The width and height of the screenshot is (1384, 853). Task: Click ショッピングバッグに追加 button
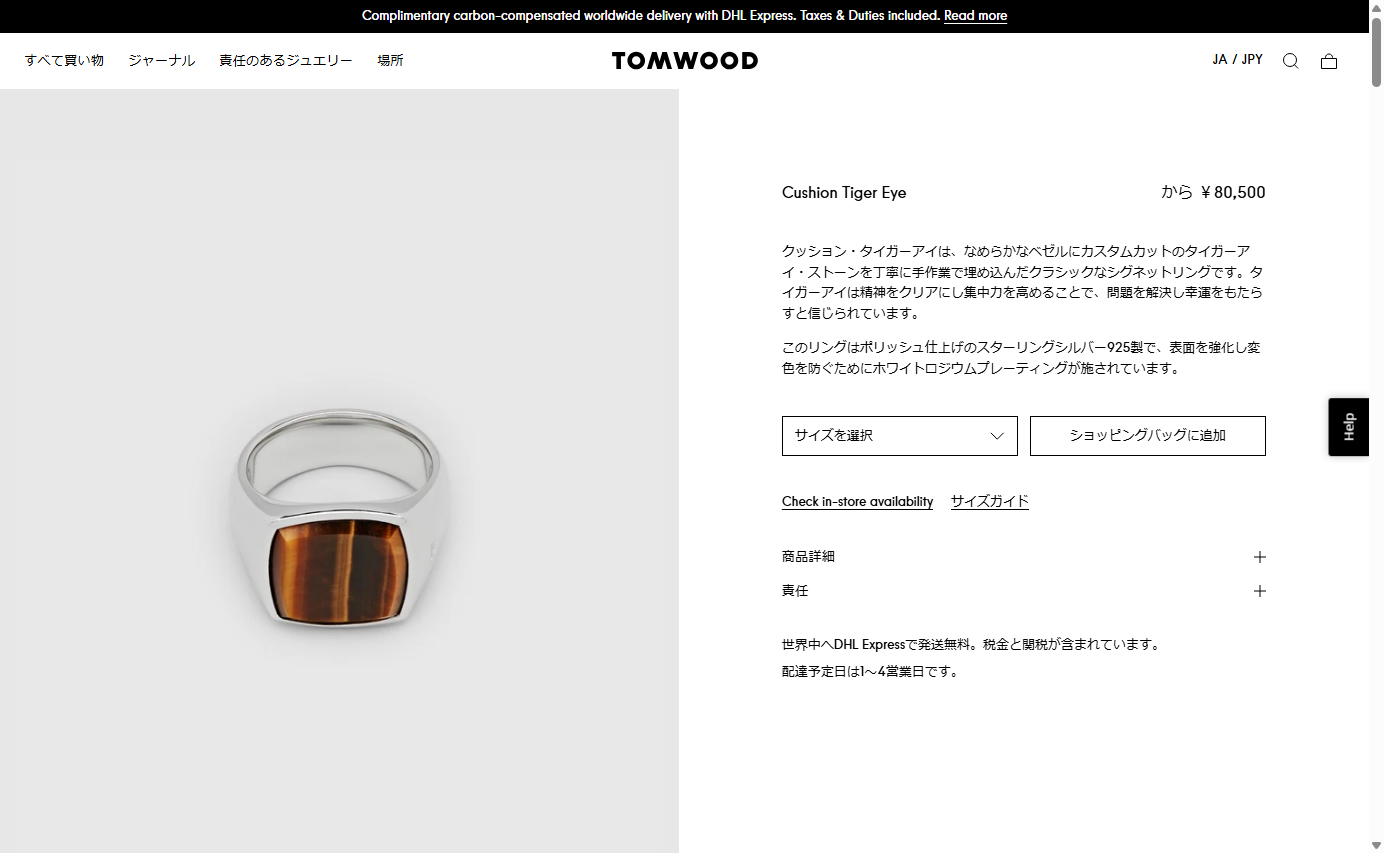pyautogui.click(x=1148, y=436)
